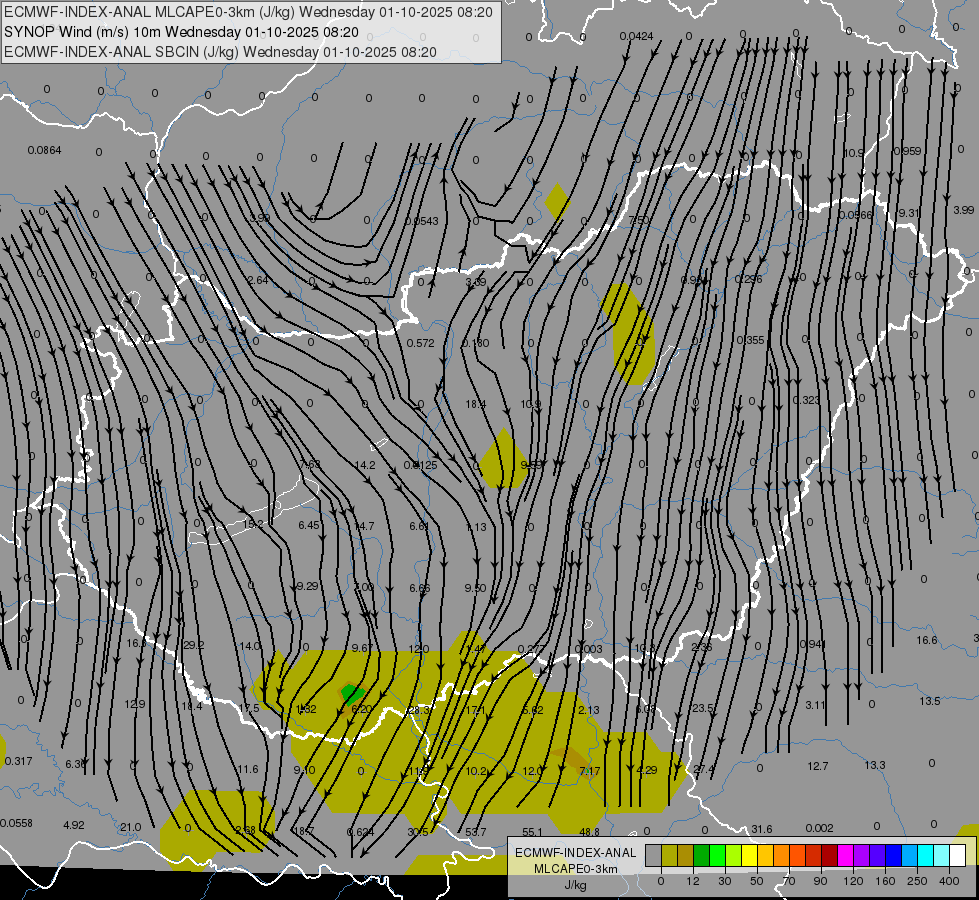
Task: Click the legend tick label 120
Action: click(x=853, y=881)
